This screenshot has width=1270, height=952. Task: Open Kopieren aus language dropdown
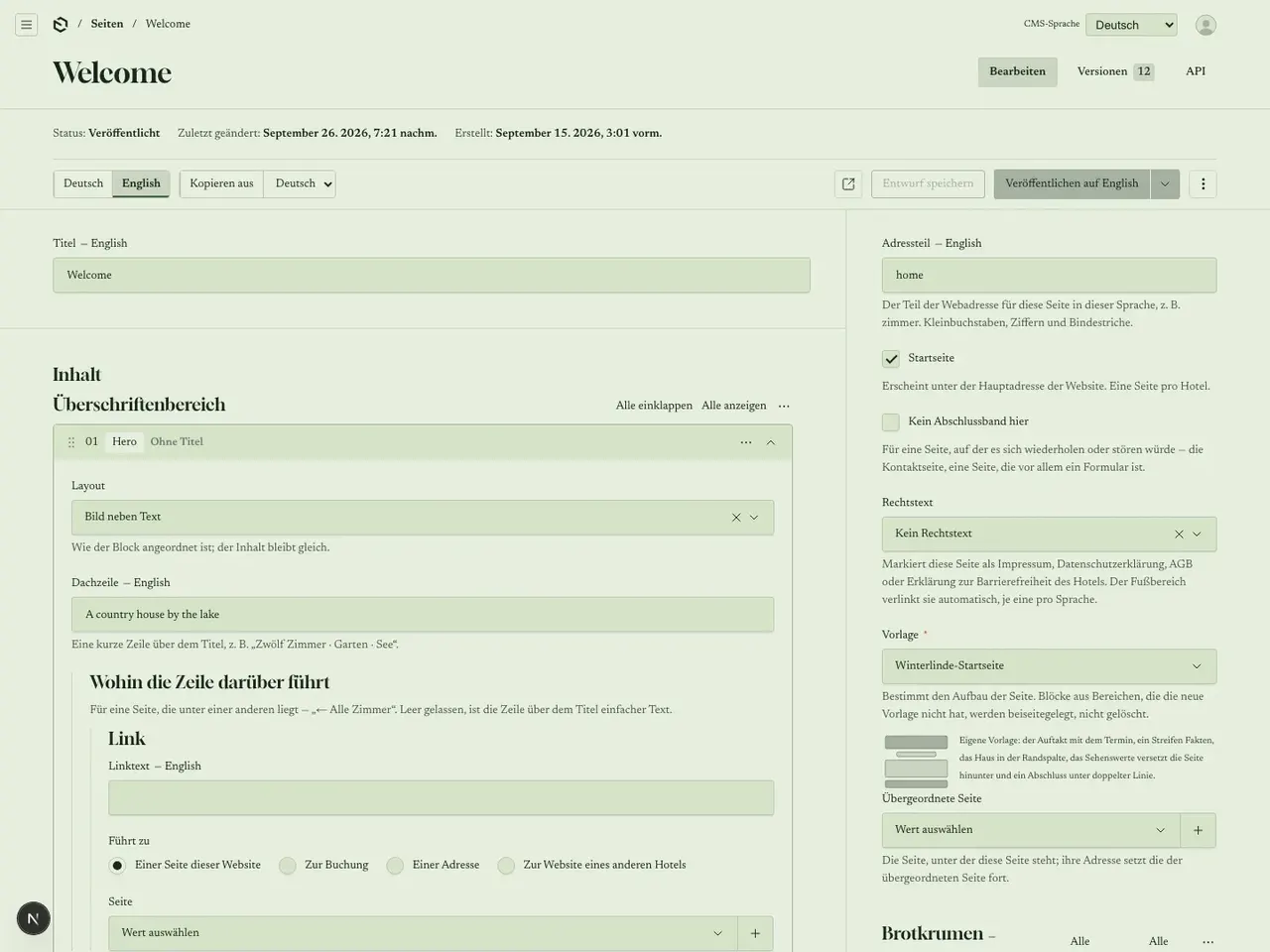click(300, 183)
